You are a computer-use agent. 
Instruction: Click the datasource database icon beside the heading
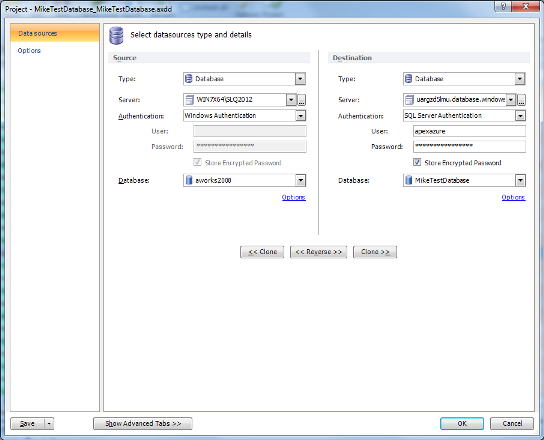point(116,35)
